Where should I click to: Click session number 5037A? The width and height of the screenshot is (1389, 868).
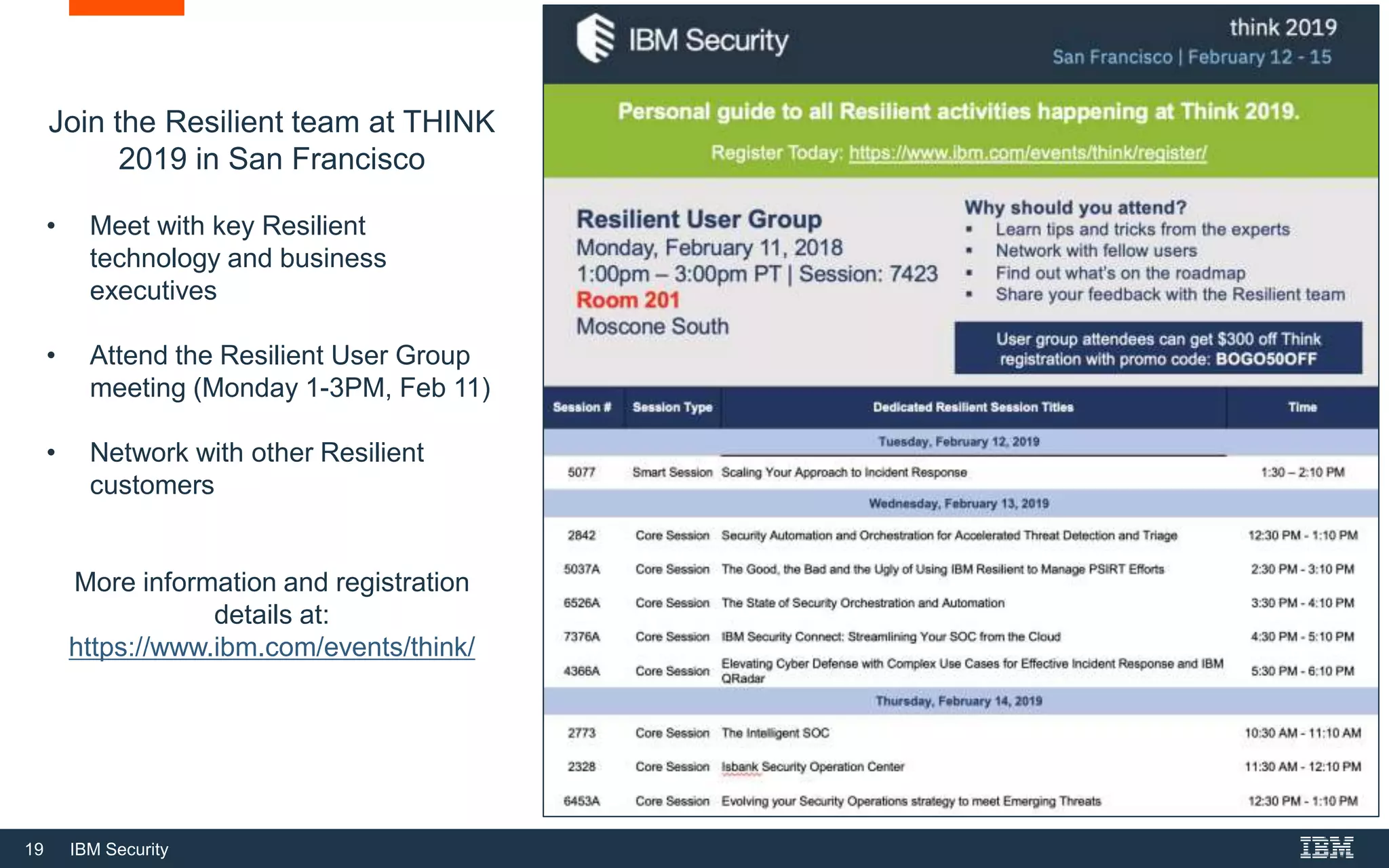click(x=582, y=570)
